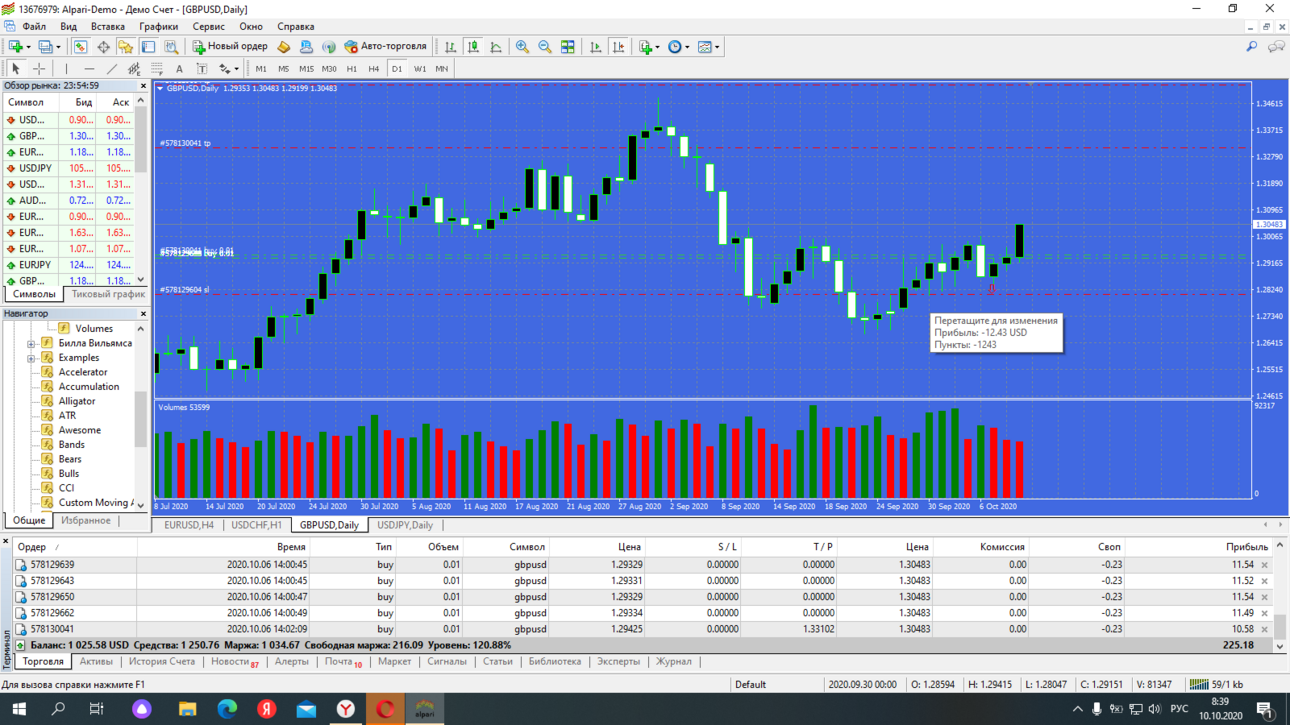Viewport: 1290px width, 725px height.
Task: Open the Вставка menu
Action: pyautogui.click(x=107, y=27)
